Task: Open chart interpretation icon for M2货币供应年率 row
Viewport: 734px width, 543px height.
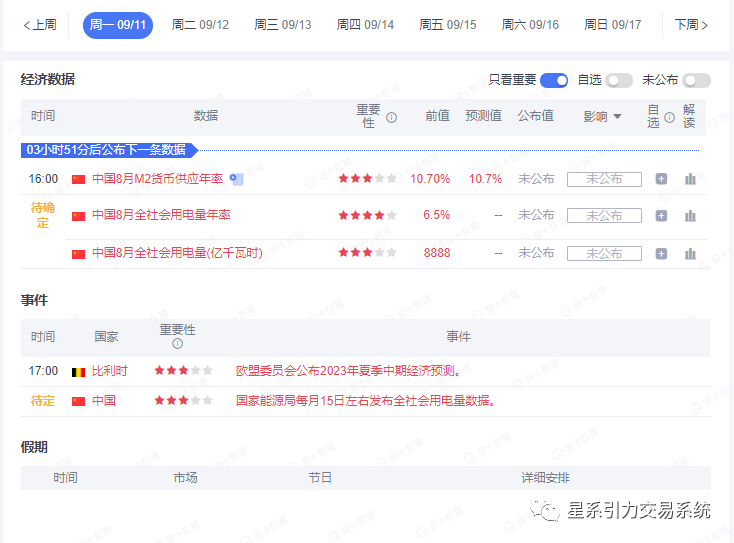Action: point(690,179)
